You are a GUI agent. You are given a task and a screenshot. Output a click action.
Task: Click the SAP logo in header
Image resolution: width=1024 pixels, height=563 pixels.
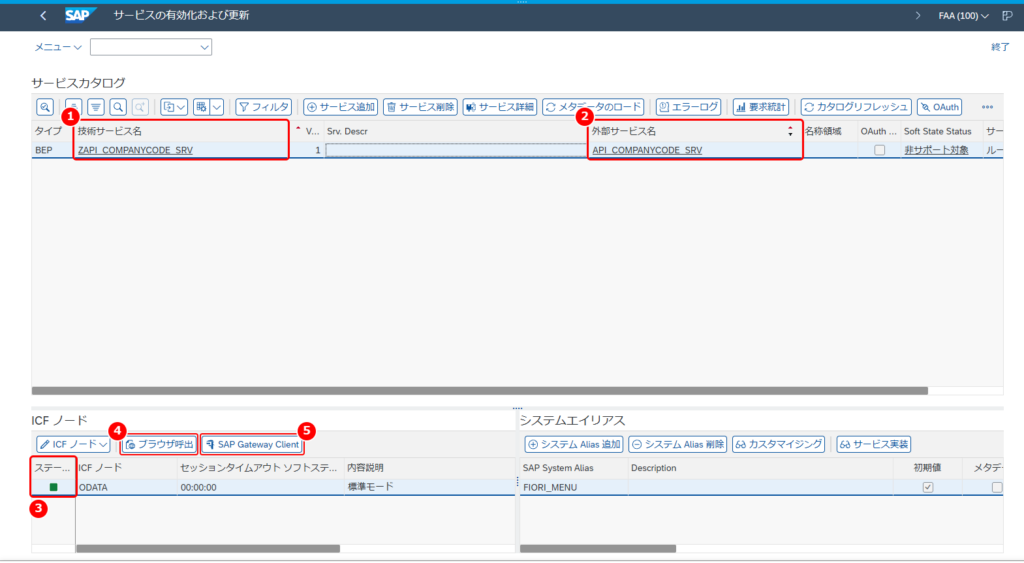[x=80, y=15]
